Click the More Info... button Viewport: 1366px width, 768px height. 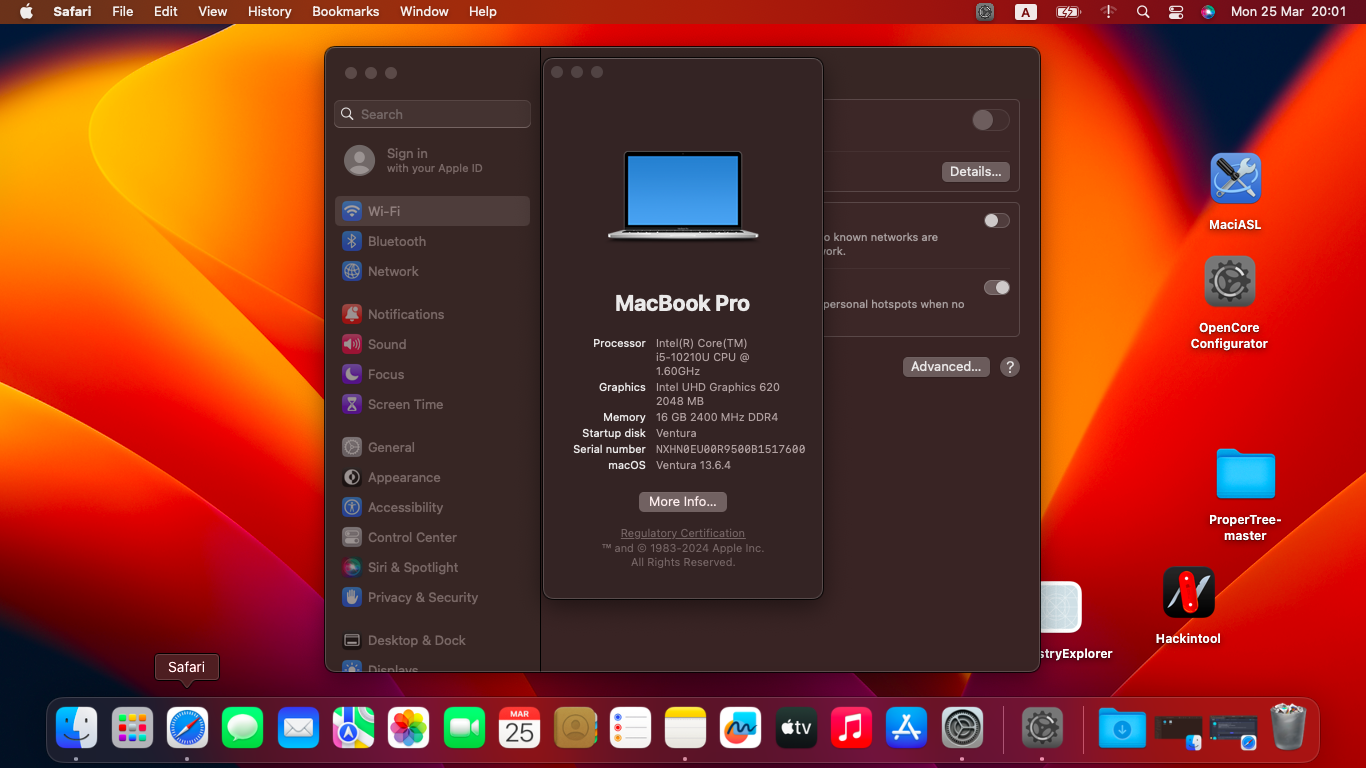point(682,502)
